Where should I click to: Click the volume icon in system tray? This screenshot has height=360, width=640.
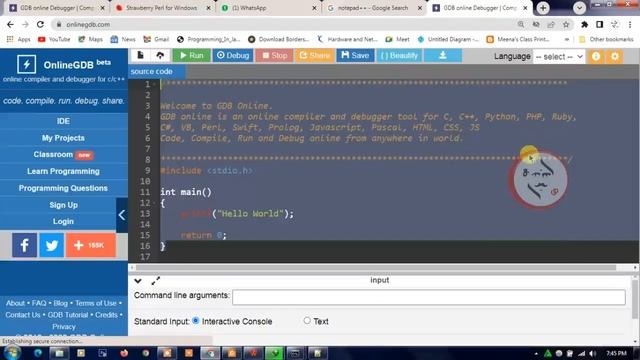[592, 353]
